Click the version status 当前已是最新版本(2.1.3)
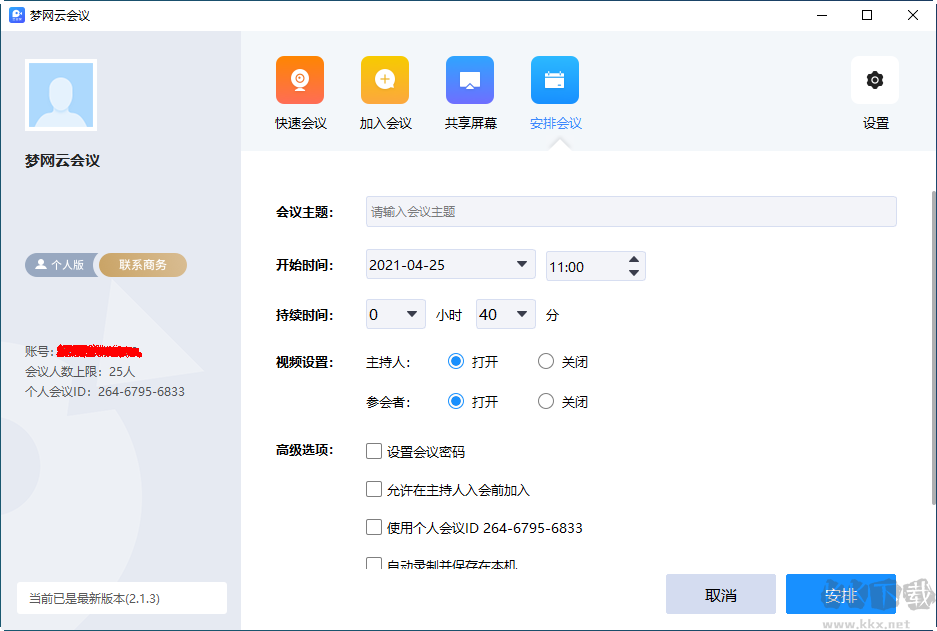 [x=122, y=598]
